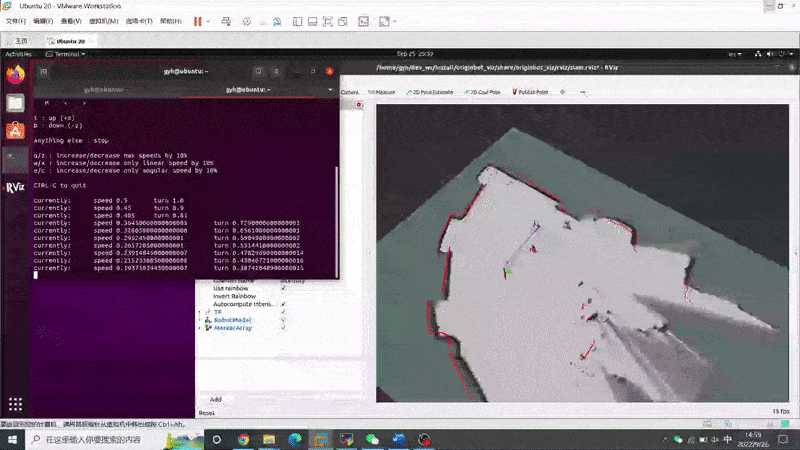Click the Add button in Displays panel
Viewport: 800px width, 450px height.
pos(215,398)
